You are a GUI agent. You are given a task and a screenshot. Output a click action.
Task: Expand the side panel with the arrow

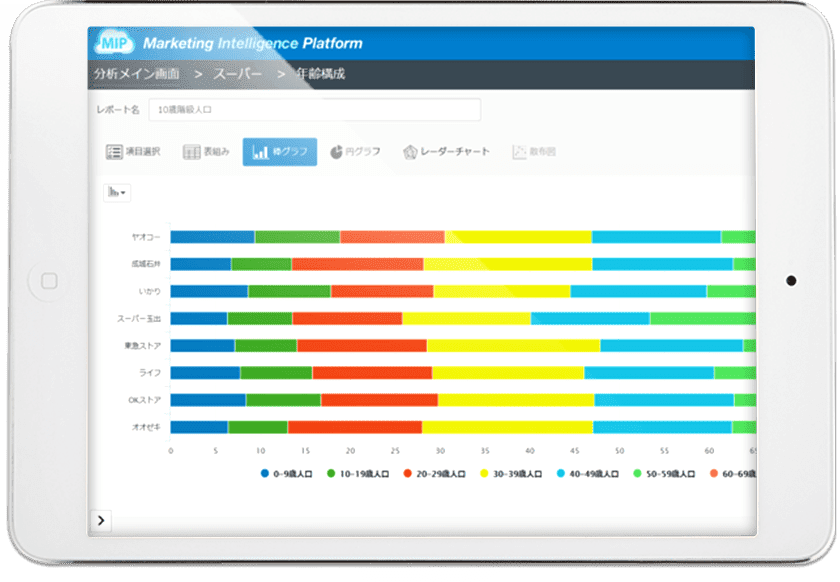[101, 520]
